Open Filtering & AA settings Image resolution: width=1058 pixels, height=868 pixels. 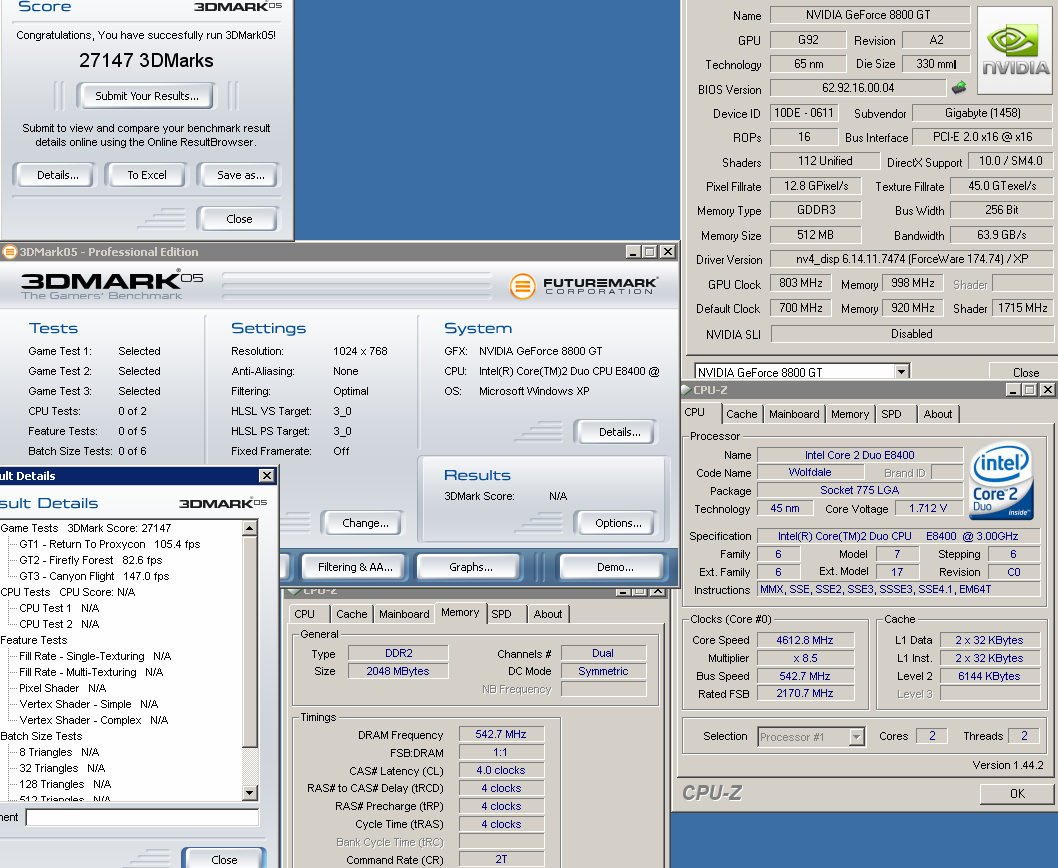tap(355, 567)
